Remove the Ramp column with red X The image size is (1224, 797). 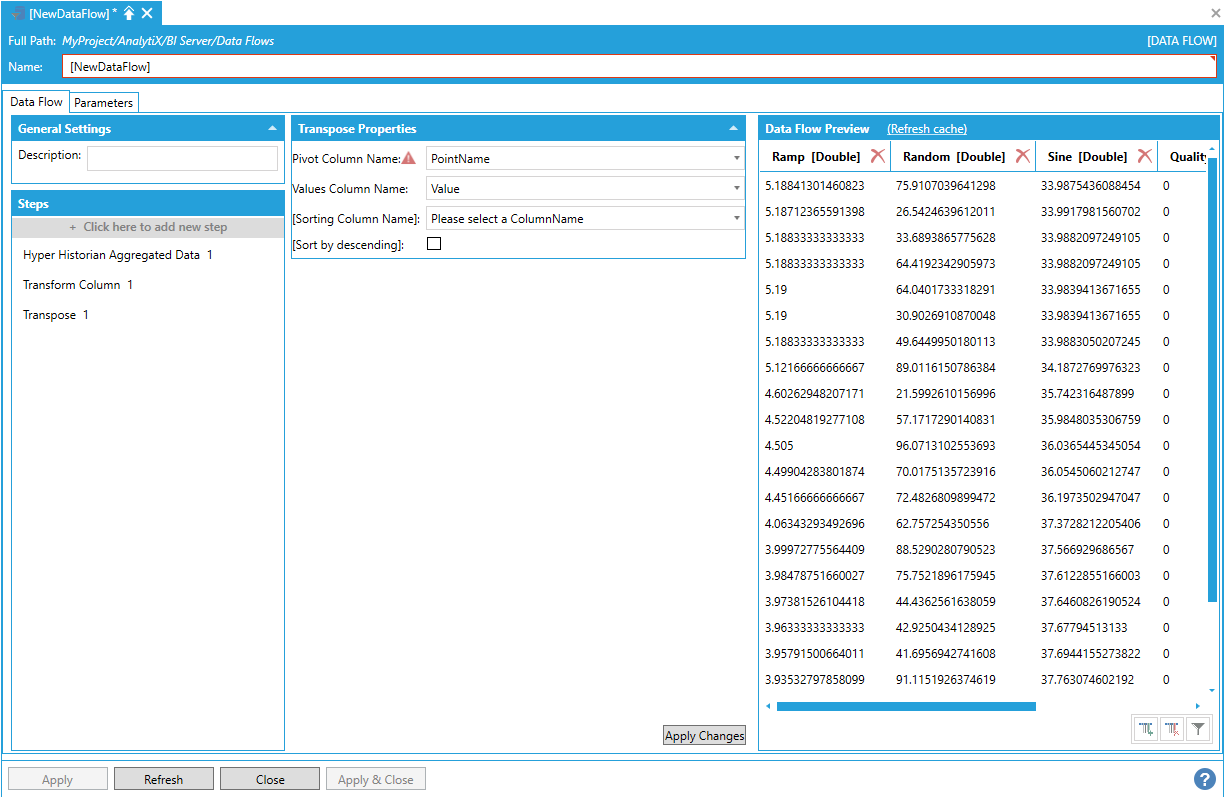[877, 156]
